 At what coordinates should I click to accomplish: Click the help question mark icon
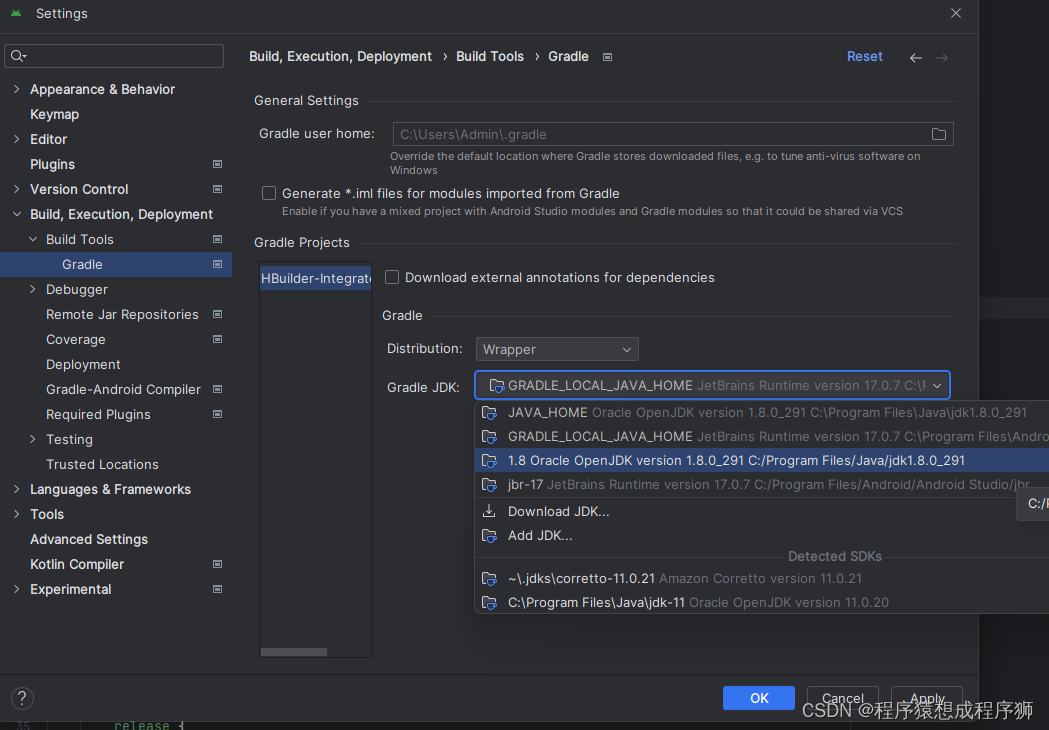click(22, 698)
